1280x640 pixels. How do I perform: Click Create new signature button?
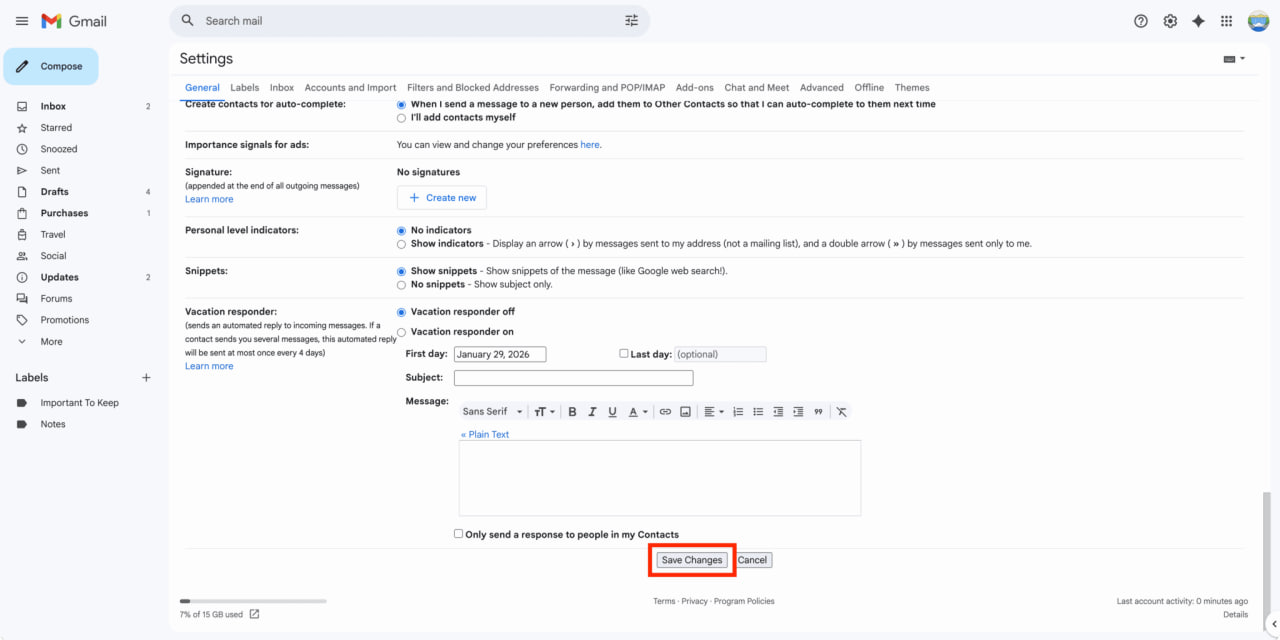(442, 198)
